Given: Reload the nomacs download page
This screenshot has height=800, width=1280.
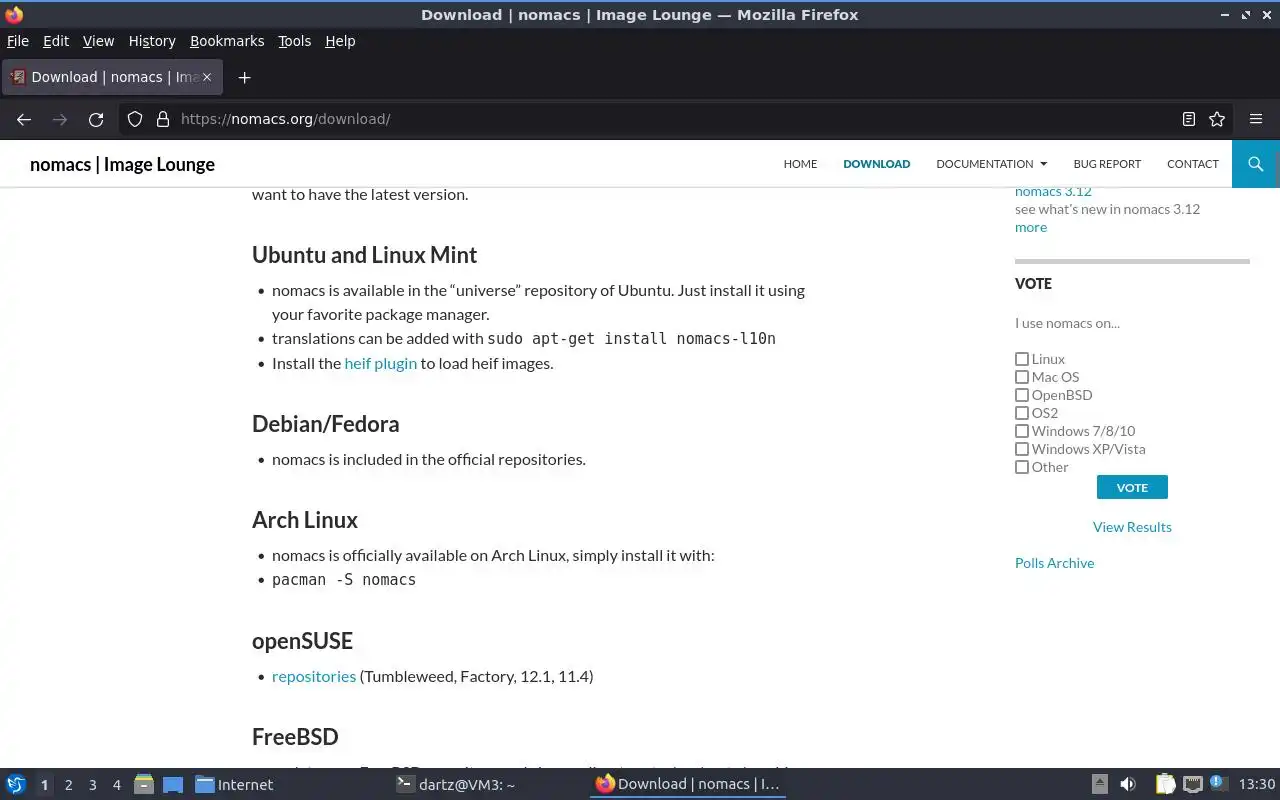Looking at the screenshot, I should click(x=96, y=119).
